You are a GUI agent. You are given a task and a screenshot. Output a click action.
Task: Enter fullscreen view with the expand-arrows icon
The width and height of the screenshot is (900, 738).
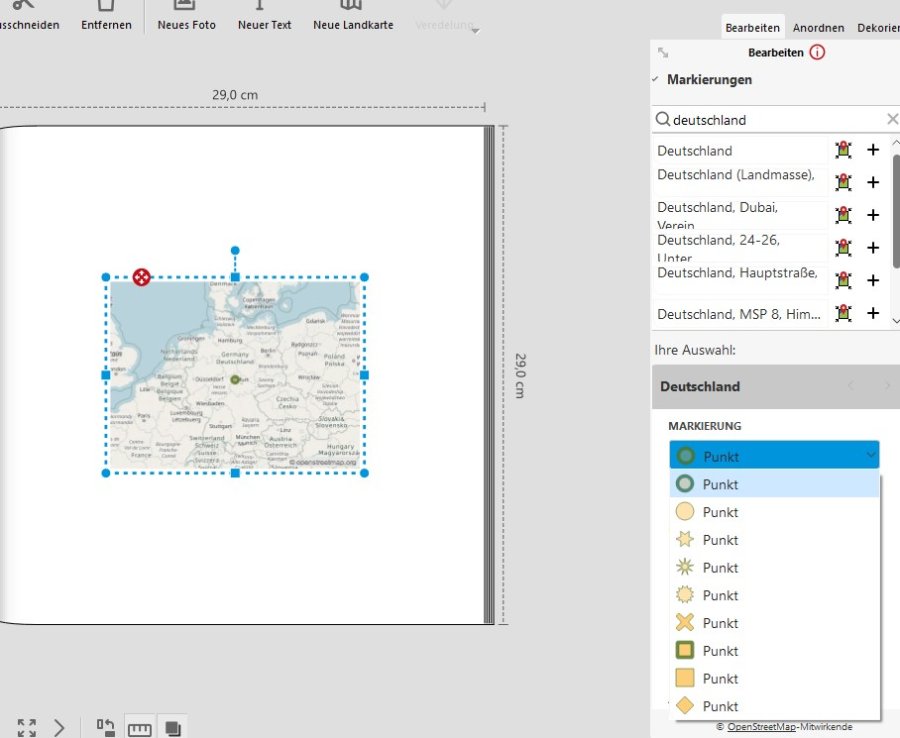[27, 728]
